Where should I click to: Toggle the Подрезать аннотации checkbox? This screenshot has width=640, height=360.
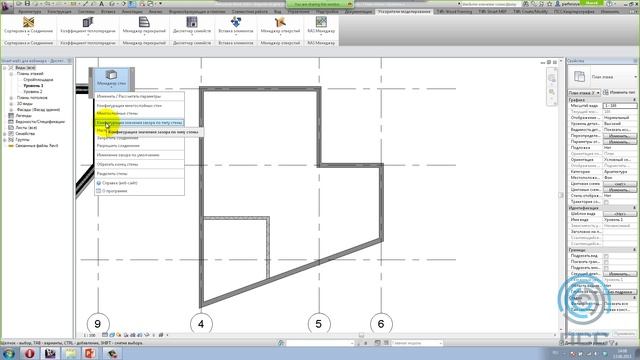click(606, 268)
